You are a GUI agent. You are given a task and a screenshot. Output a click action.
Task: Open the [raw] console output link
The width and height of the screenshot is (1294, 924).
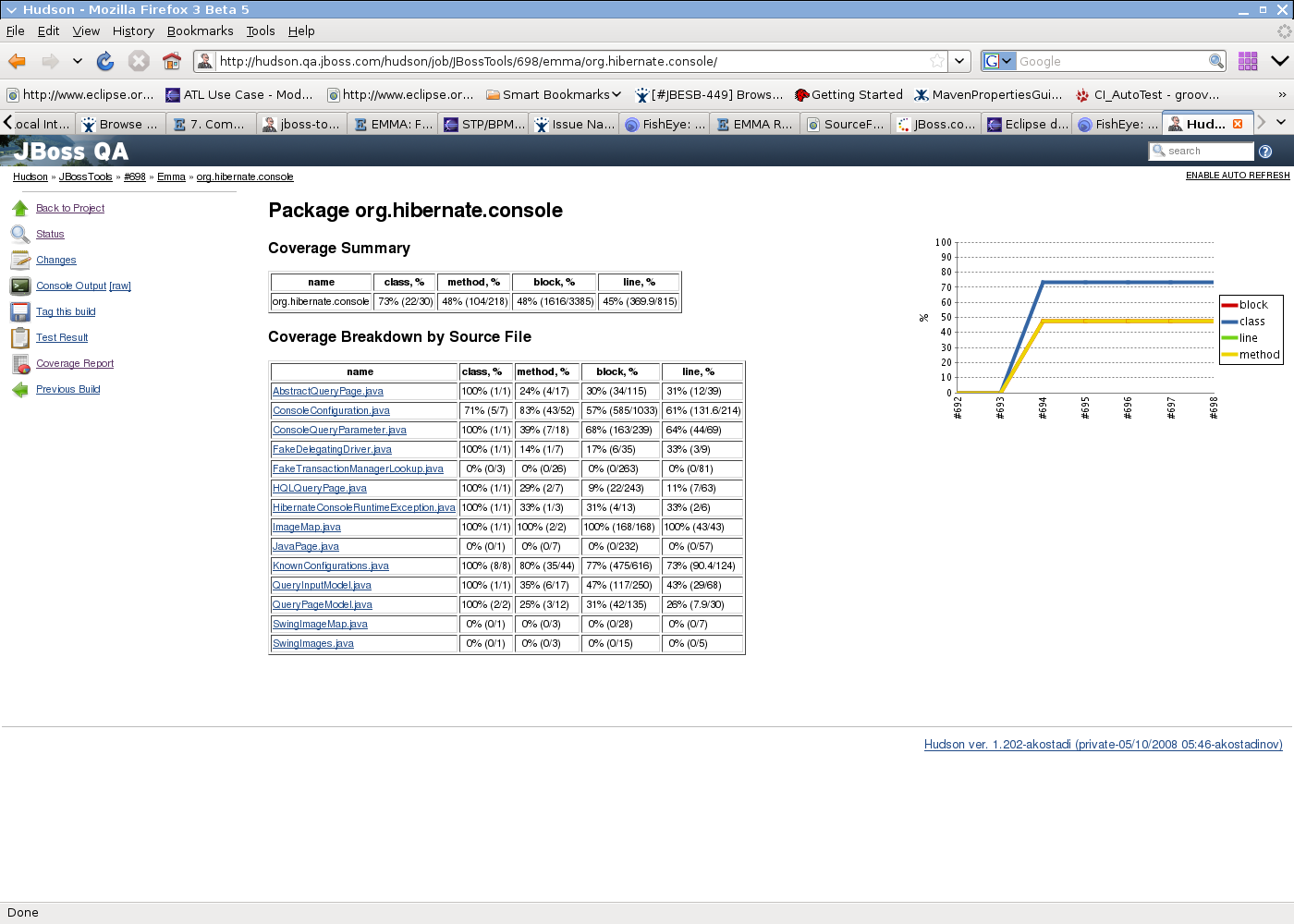[120, 286]
